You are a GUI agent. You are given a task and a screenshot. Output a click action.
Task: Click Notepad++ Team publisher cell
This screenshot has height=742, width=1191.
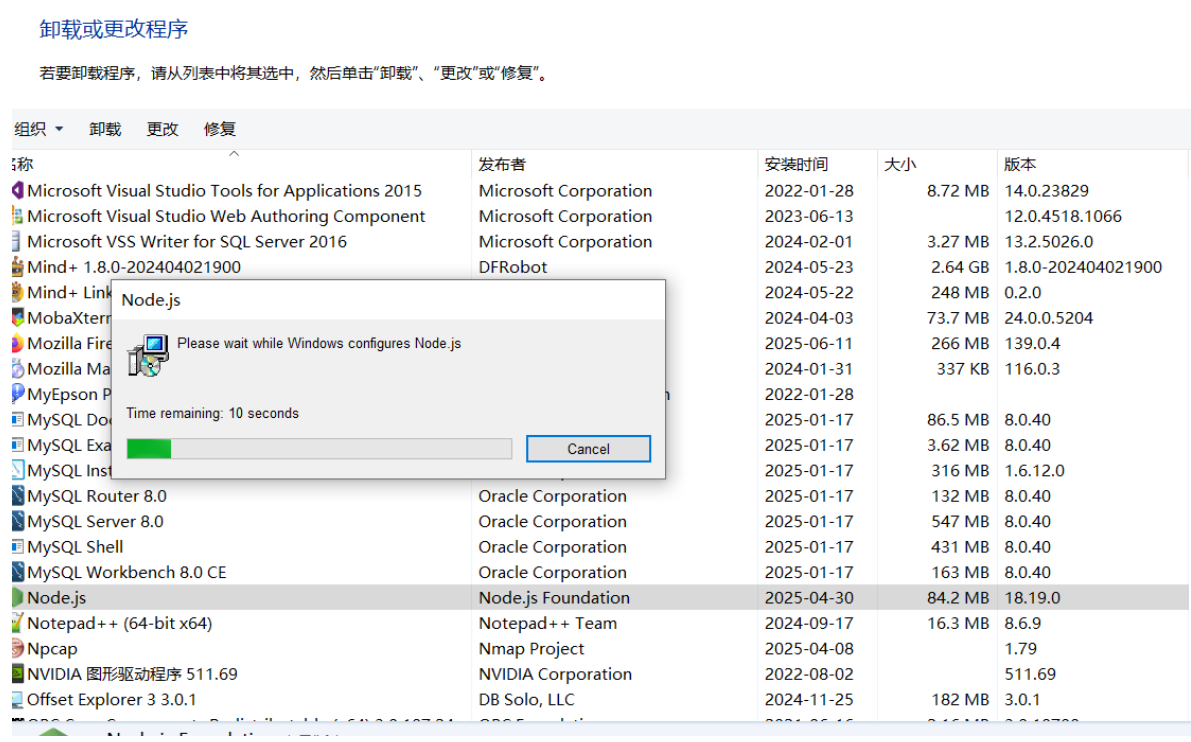548,624
